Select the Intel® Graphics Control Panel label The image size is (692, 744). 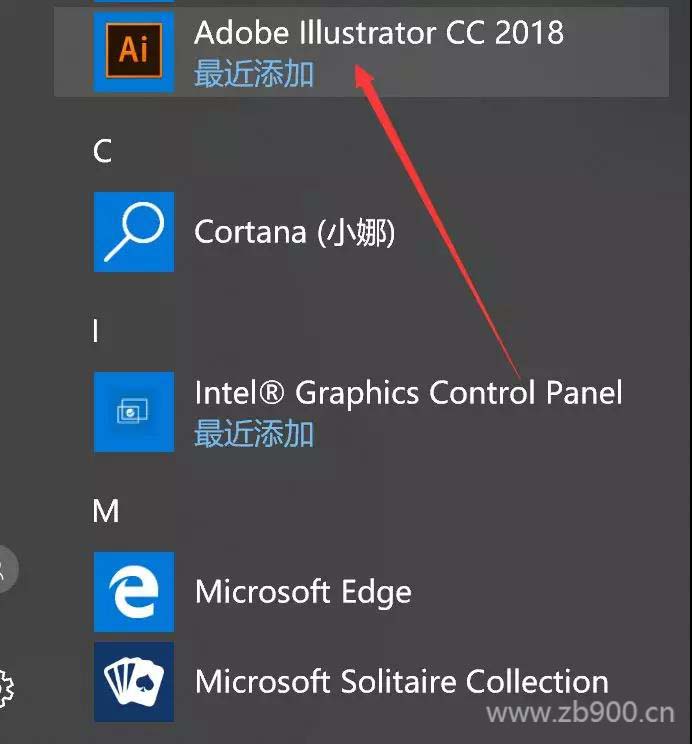(408, 392)
